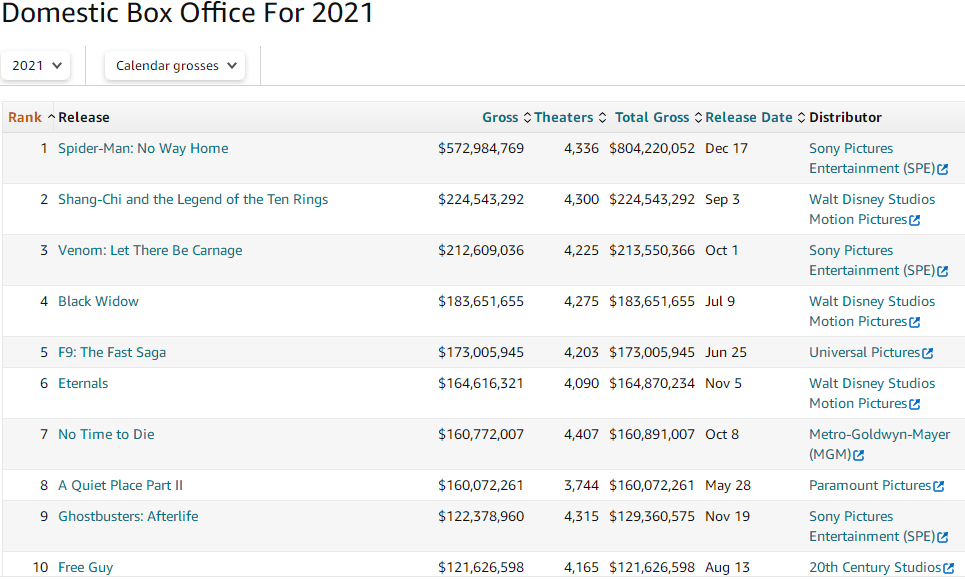Click the Release column header
This screenshot has height=579, width=965.
pos(84,118)
